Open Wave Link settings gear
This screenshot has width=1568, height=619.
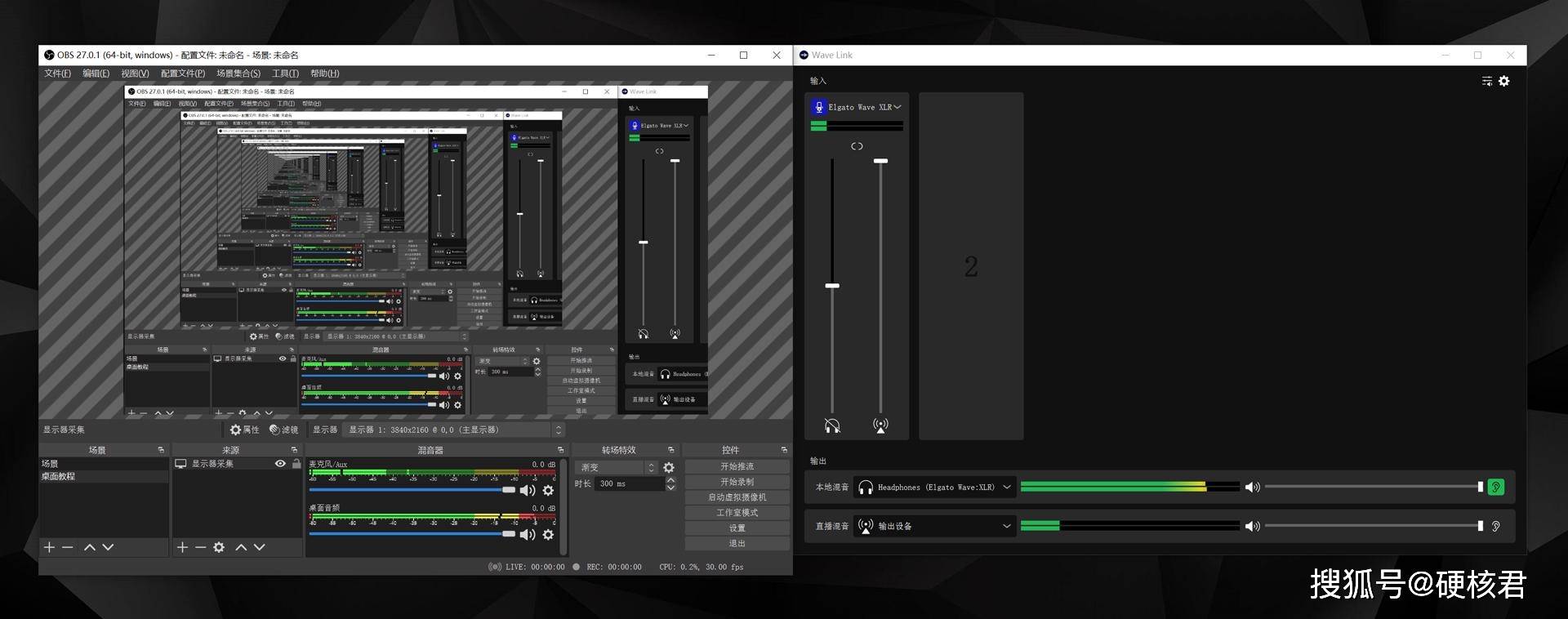1504,81
